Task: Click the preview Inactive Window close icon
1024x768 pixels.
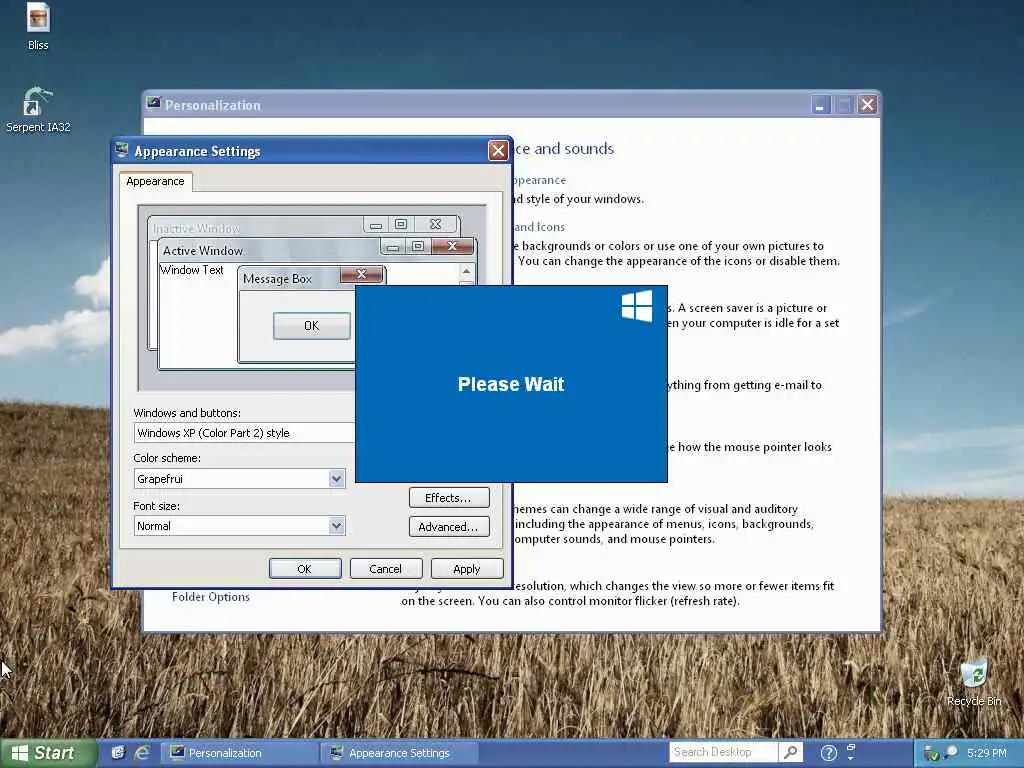Action: [x=436, y=224]
